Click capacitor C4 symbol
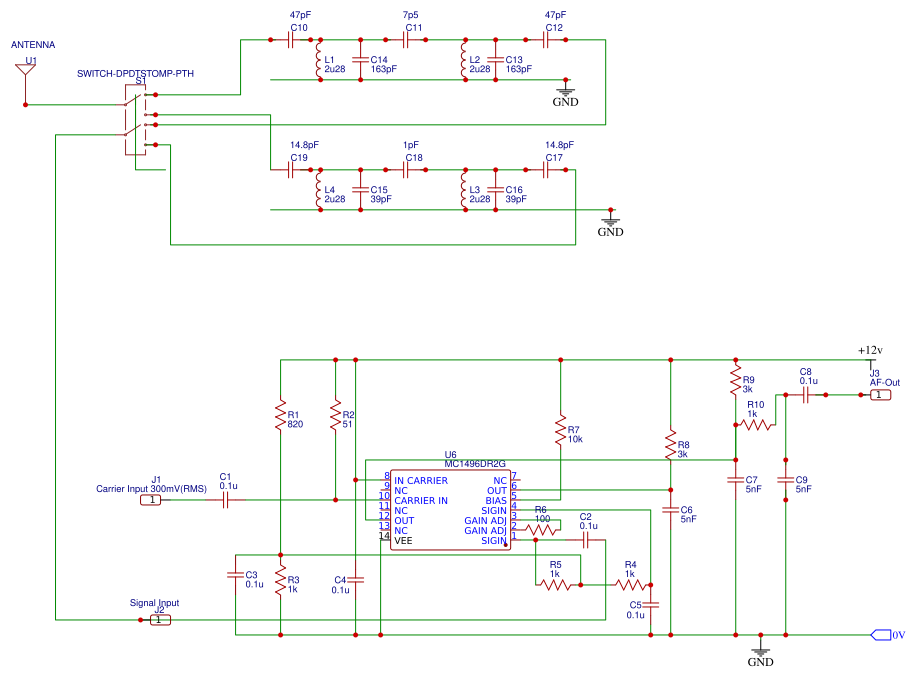The width and height of the screenshot is (917, 679). 356,580
